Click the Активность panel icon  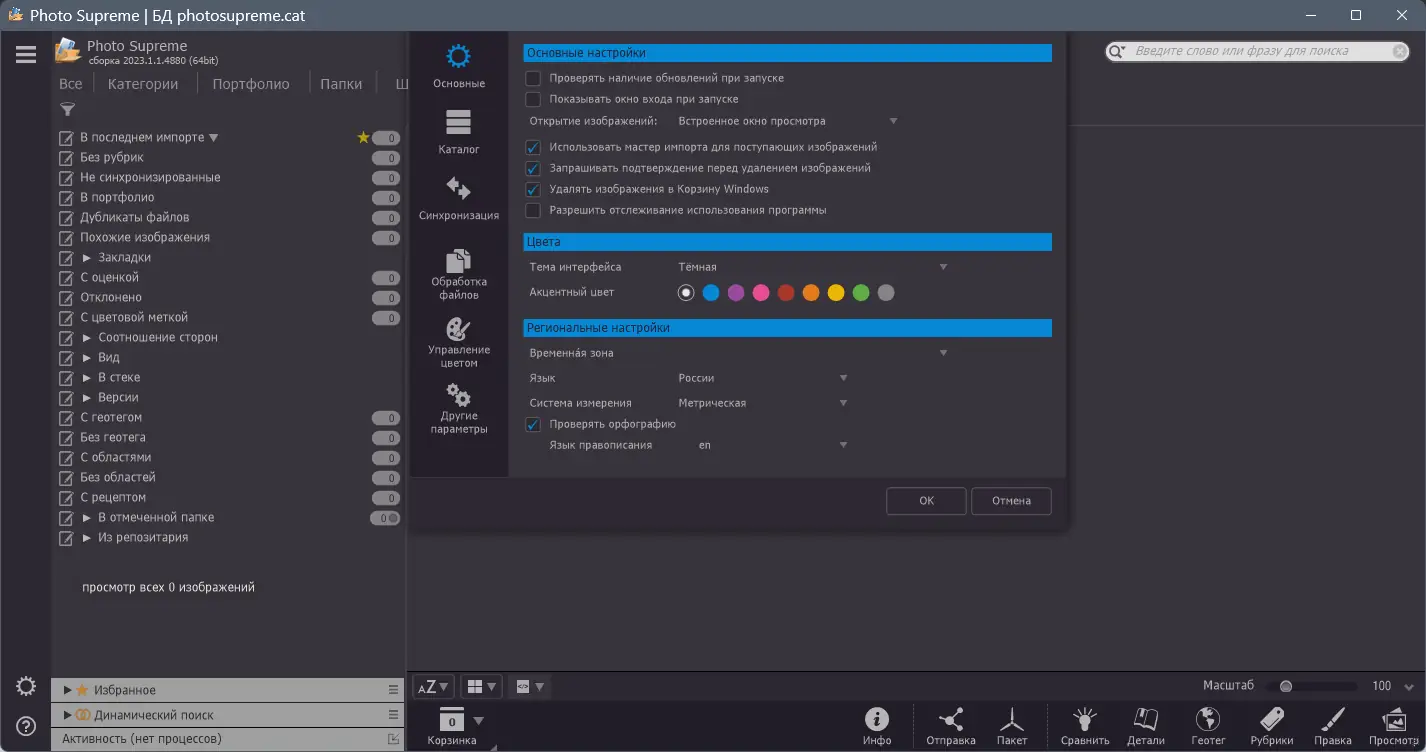tap(393, 739)
